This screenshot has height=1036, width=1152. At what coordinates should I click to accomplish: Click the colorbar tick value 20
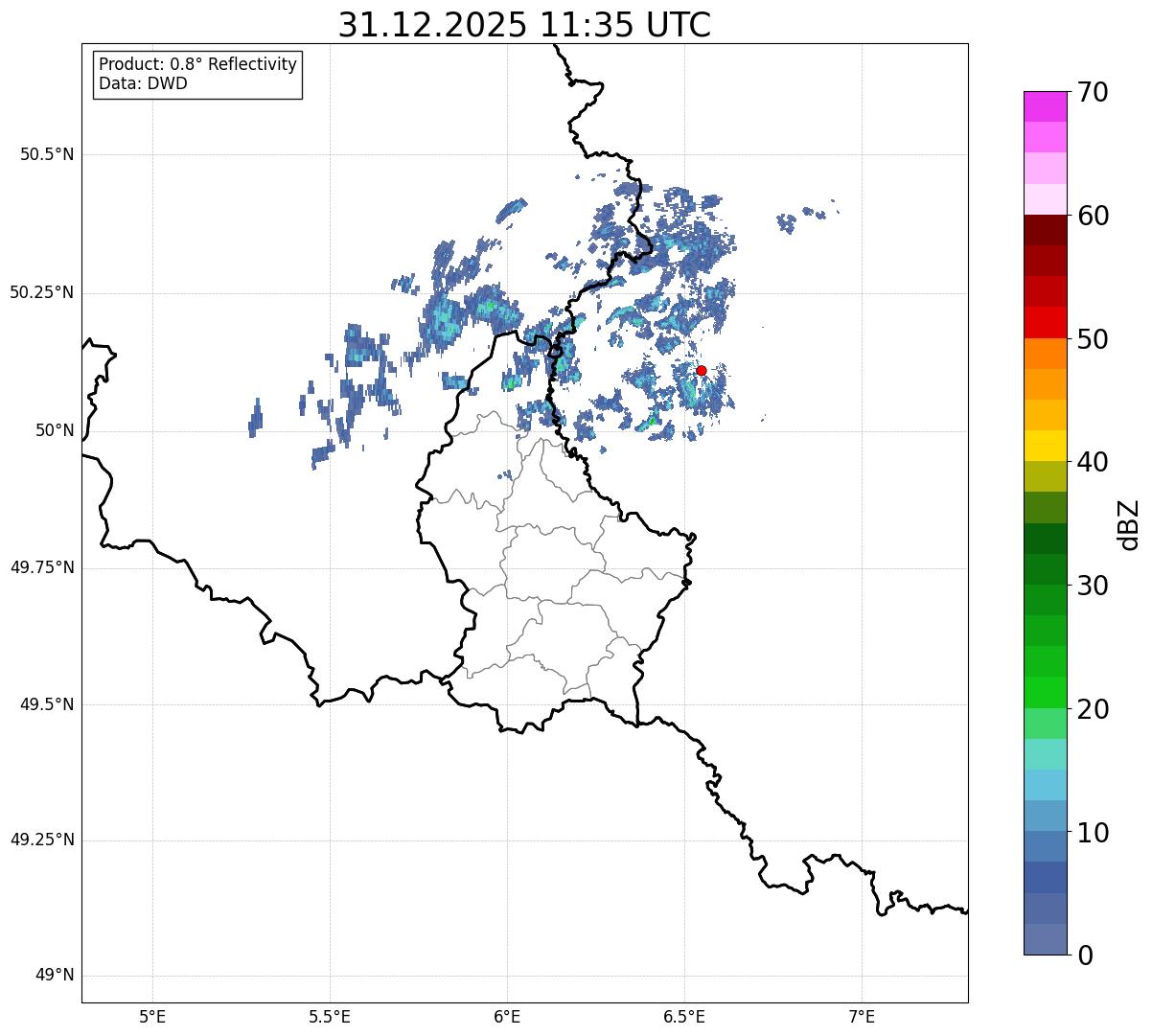pyautogui.click(x=1093, y=709)
